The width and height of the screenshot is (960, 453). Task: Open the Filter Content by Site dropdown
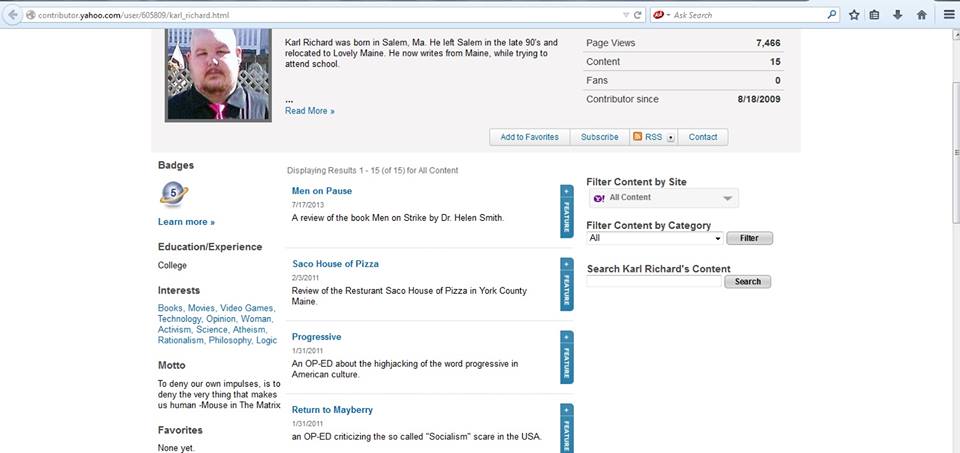[662, 198]
